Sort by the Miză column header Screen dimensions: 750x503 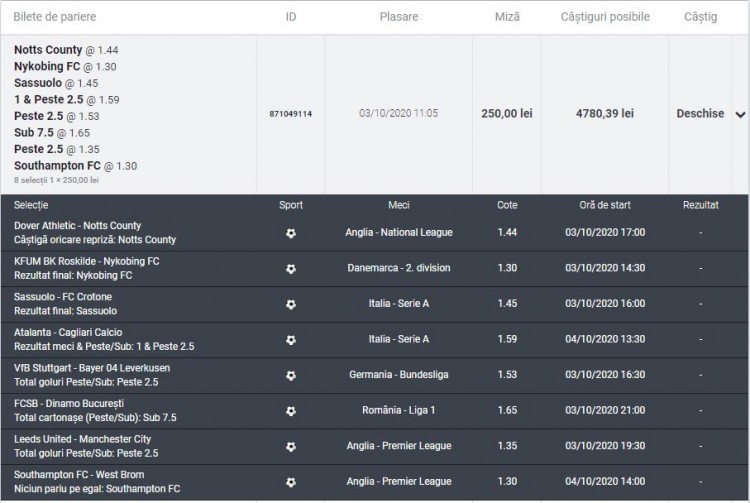507,17
